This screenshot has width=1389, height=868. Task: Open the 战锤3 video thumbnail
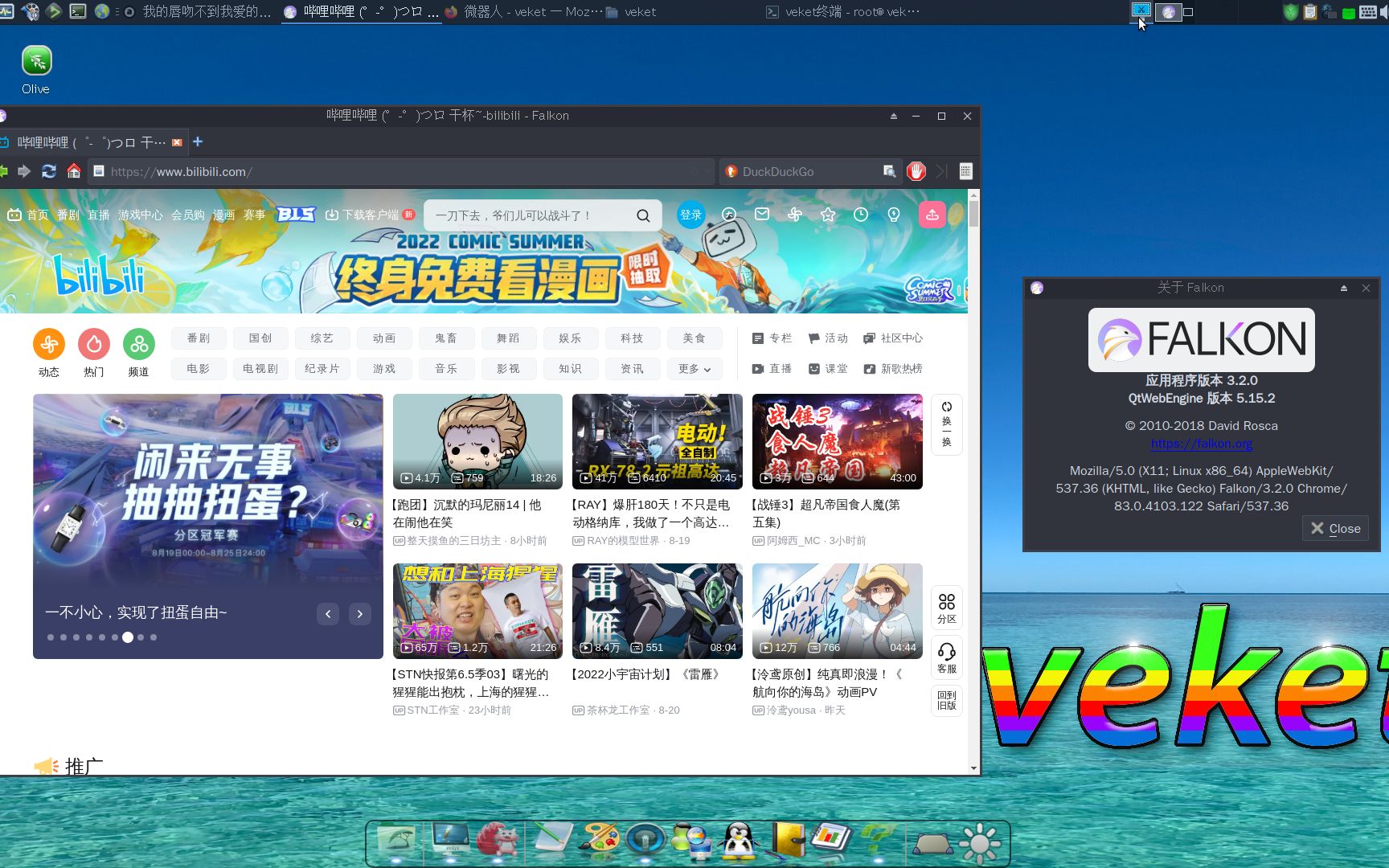click(x=837, y=441)
